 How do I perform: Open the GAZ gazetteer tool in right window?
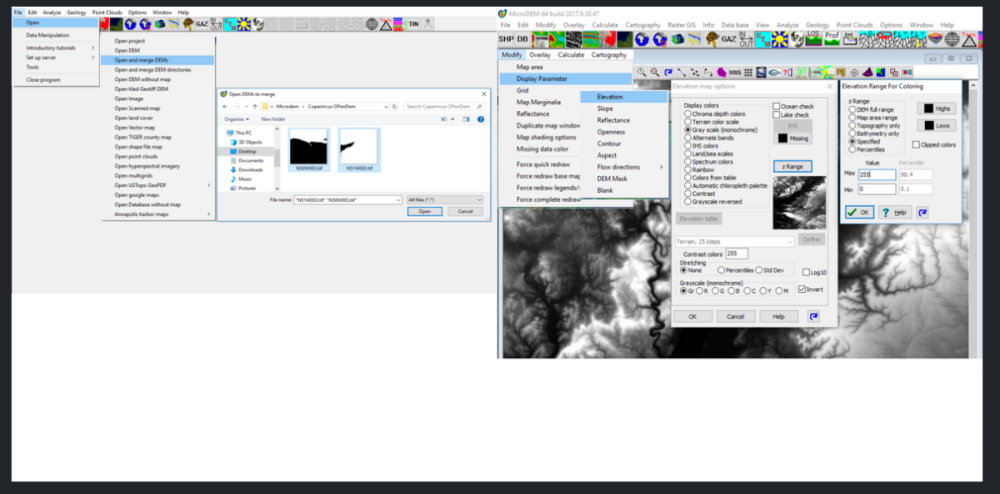pos(728,39)
